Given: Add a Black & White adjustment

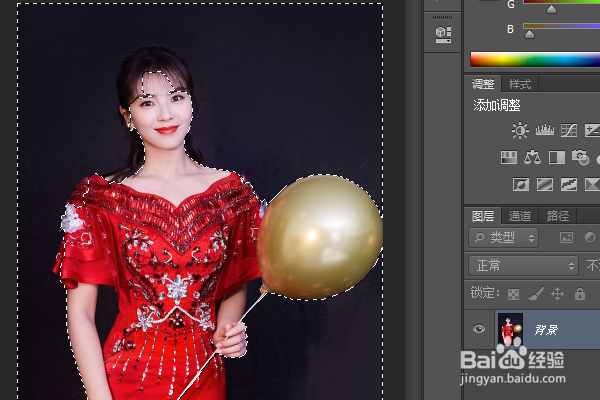Looking at the screenshot, I should tap(557, 157).
